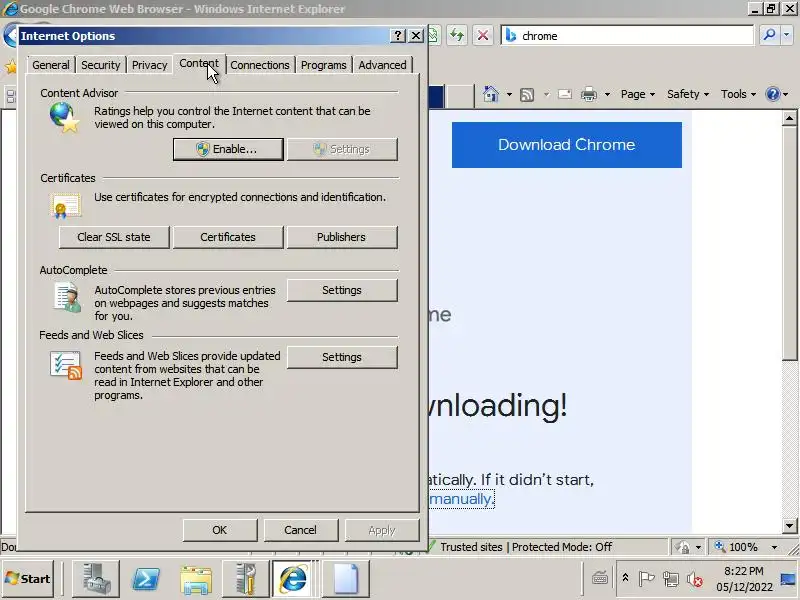Expand the search provider dropdown arrow
Screen dimensions: 800x600
786,35
